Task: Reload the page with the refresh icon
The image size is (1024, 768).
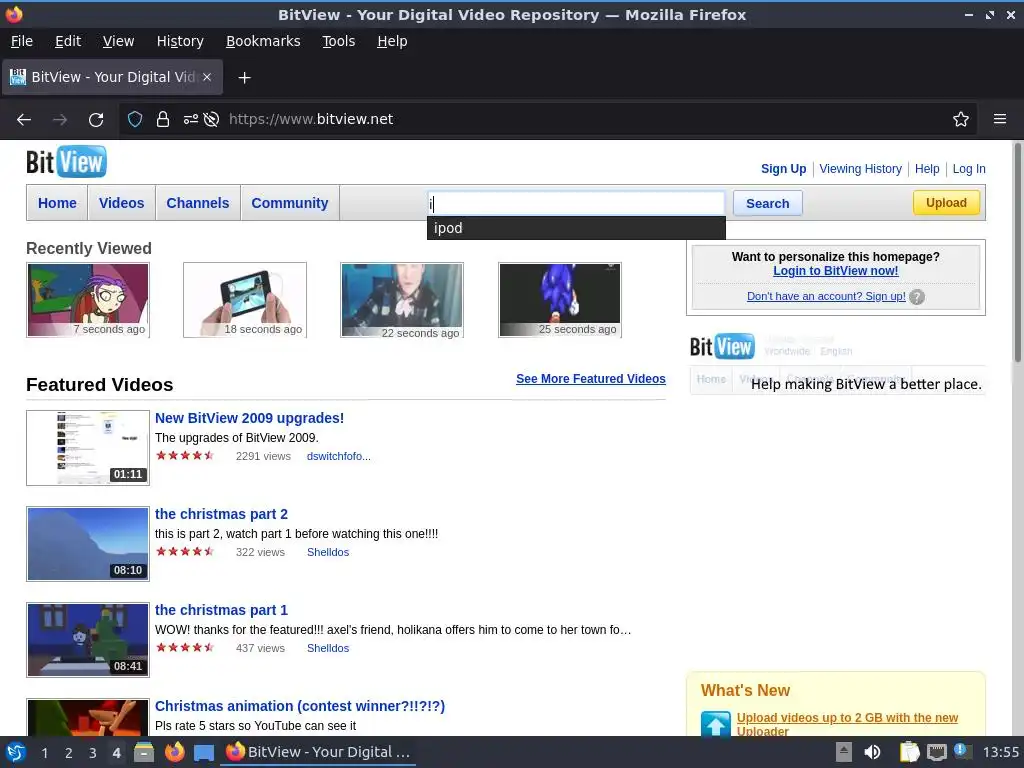Action: [96, 120]
